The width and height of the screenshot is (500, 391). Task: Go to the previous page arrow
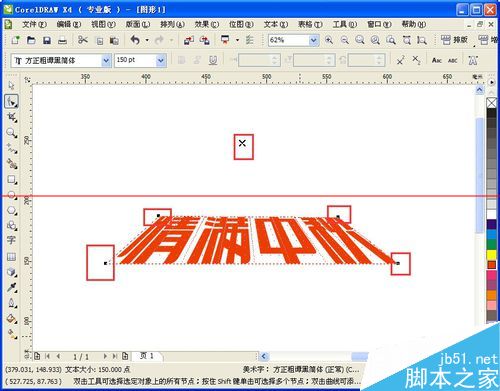[58, 356]
